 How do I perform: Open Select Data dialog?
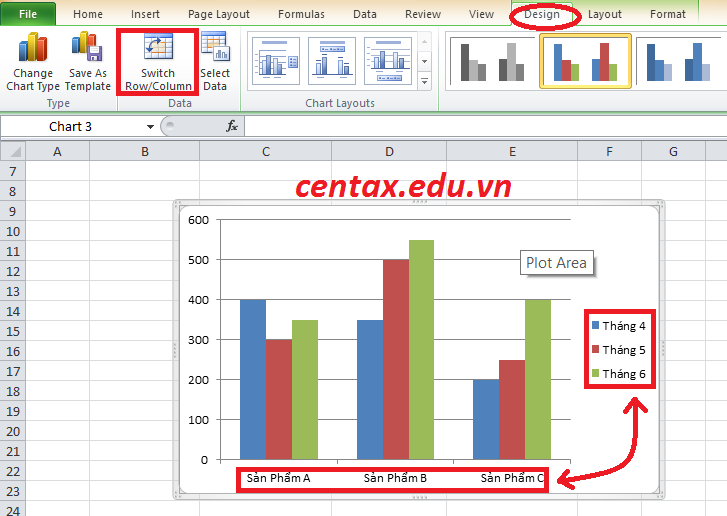coord(215,61)
